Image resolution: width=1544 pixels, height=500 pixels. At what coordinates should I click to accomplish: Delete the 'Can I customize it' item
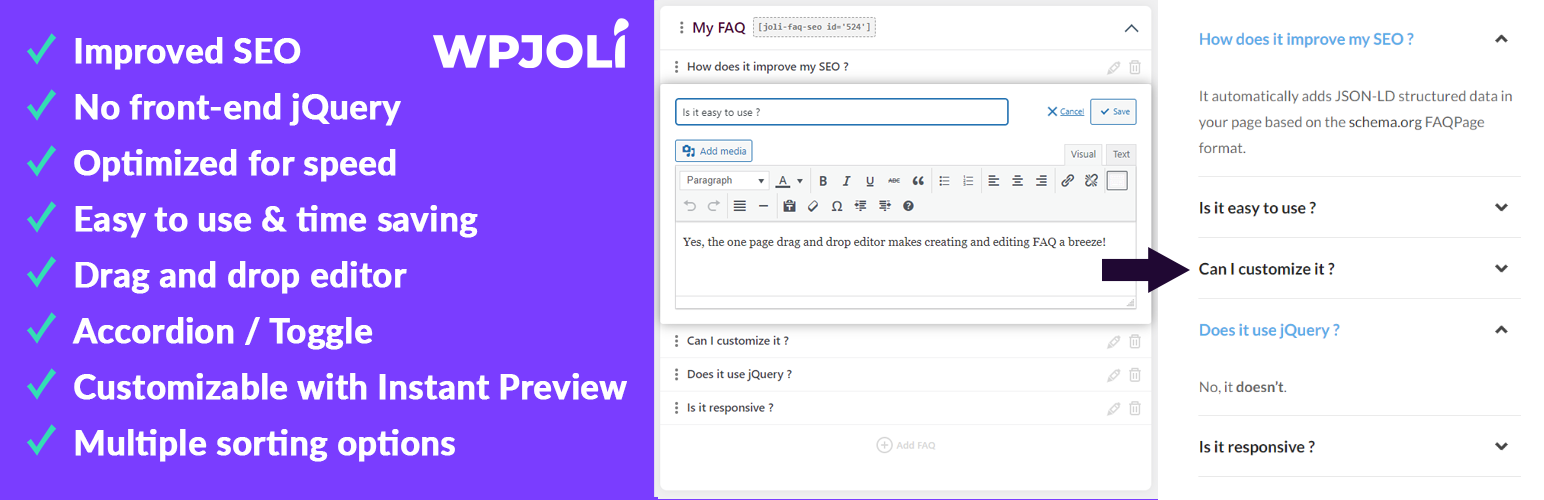click(1135, 341)
